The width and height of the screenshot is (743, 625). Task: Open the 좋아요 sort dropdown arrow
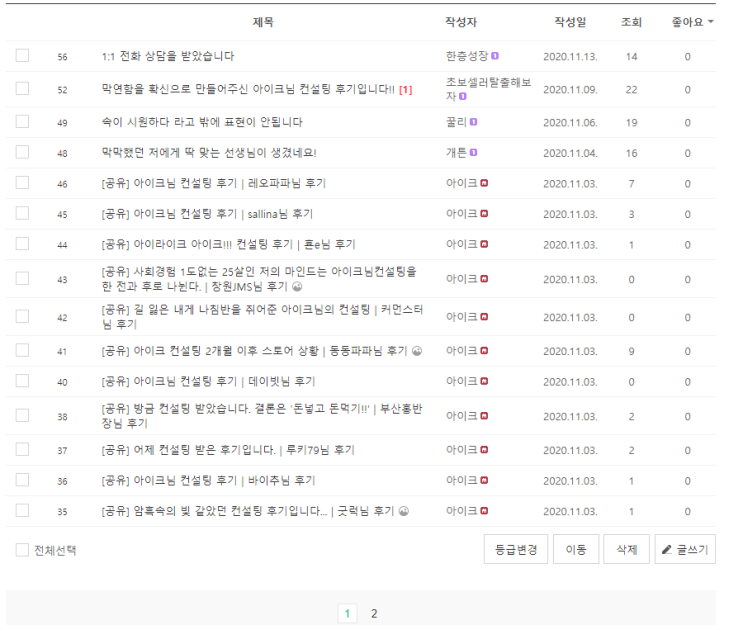(710, 22)
